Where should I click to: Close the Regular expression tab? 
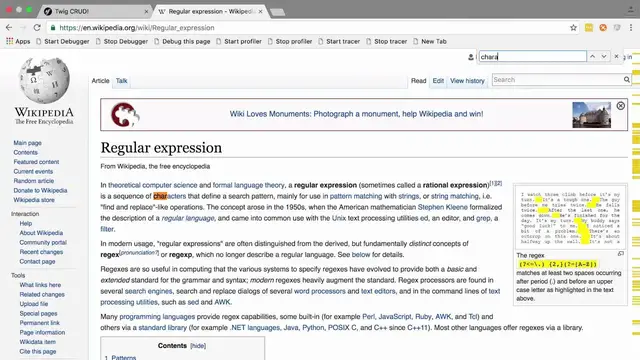tap(260, 11)
